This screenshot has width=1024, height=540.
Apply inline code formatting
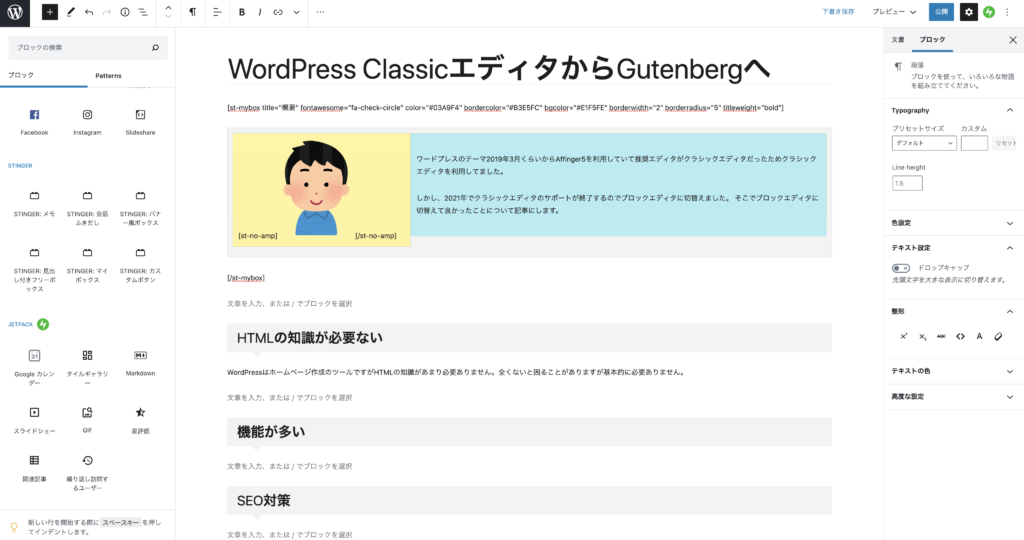tap(960, 336)
